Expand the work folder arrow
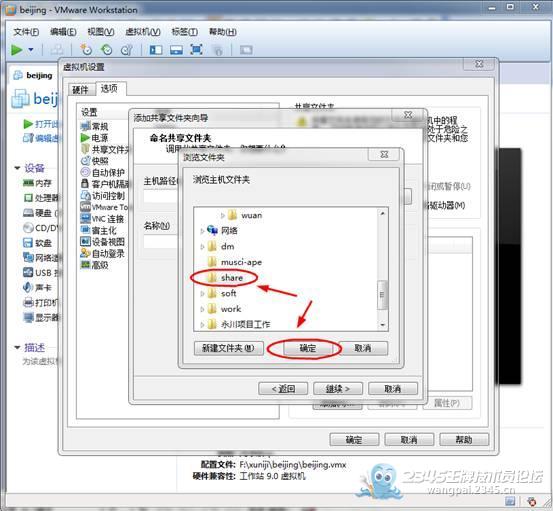The image size is (553, 511). [202, 309]
